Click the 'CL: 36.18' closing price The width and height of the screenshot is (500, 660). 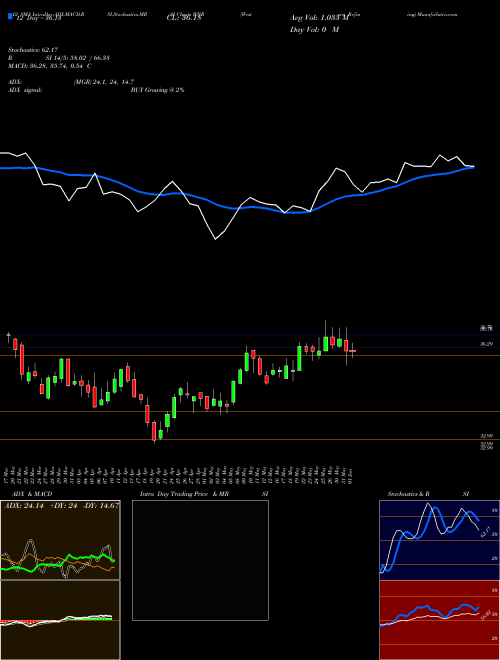pyautogui.click(x=184, y=19)
